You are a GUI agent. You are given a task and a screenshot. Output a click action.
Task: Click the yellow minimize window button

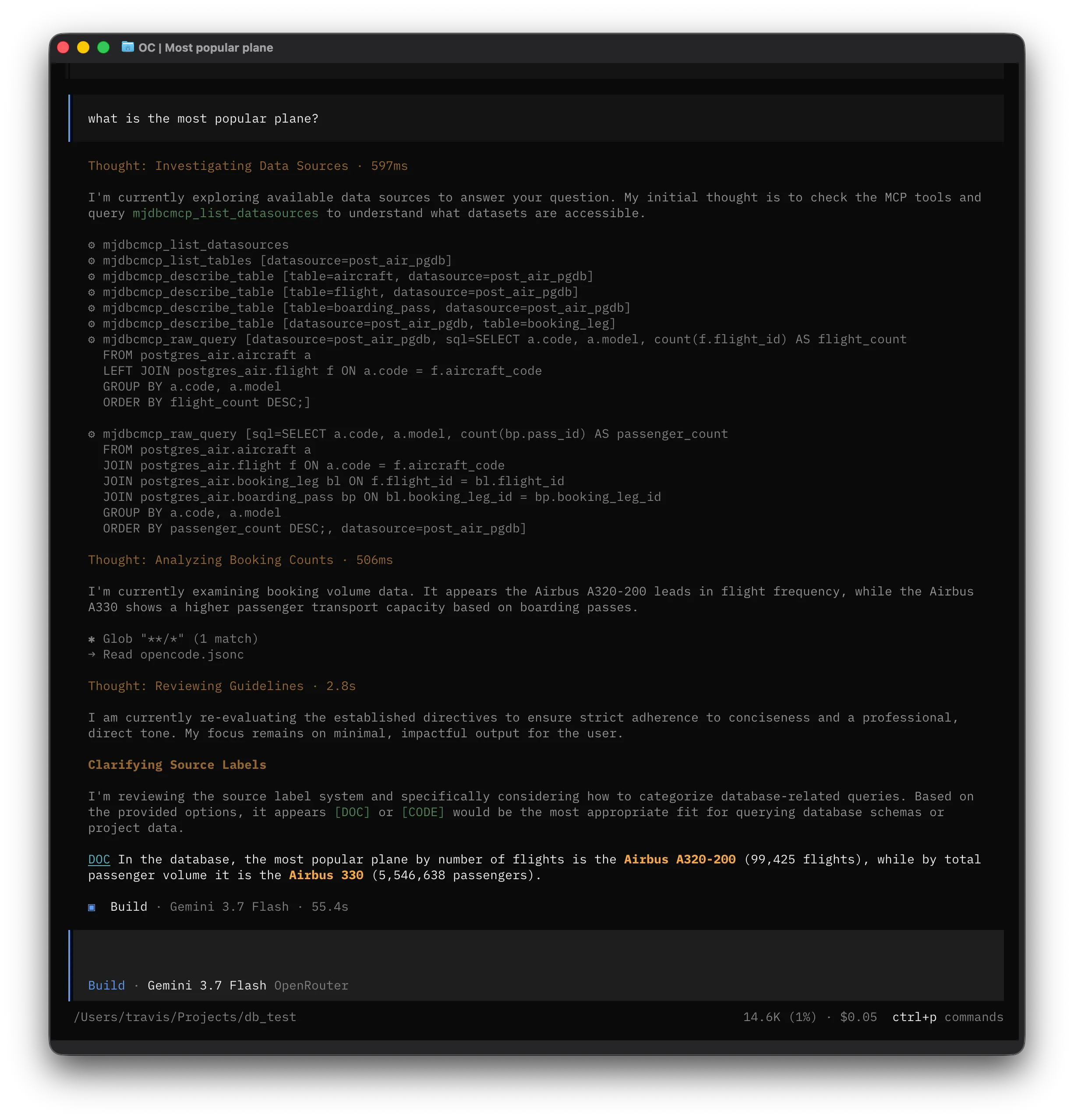(84, 47)
